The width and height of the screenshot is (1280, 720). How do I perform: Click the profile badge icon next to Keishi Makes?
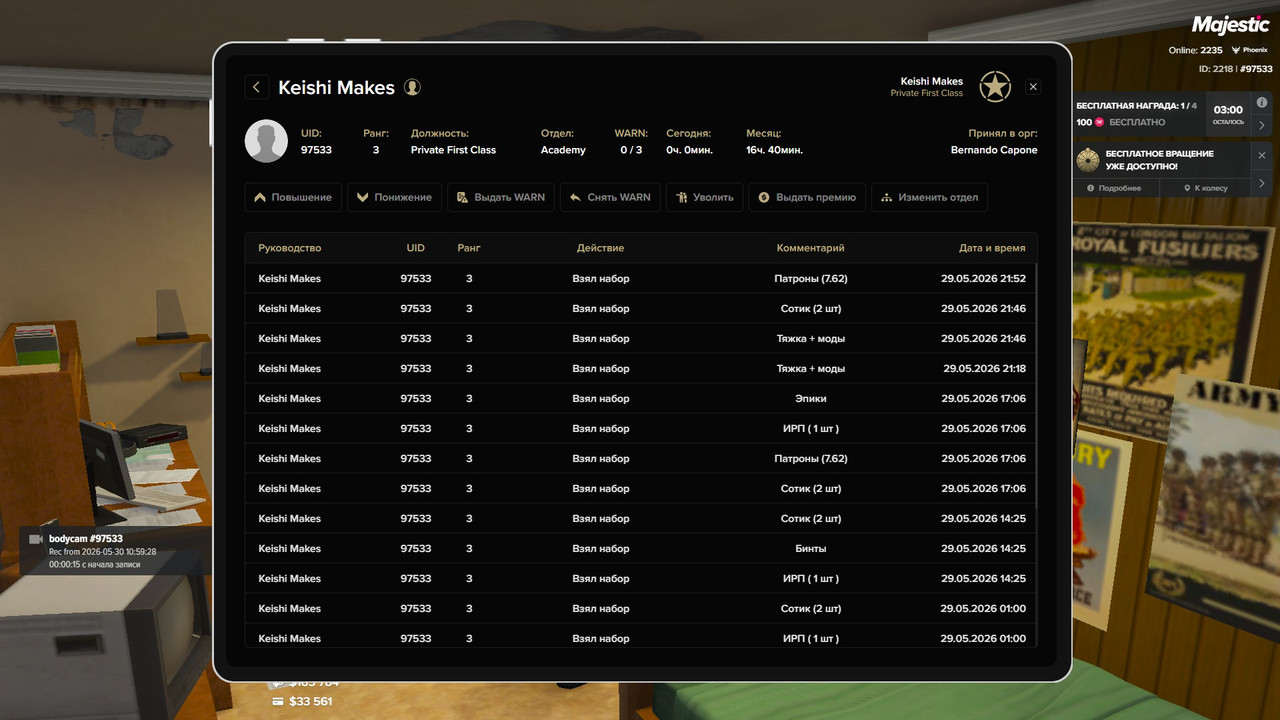[412, 87]
